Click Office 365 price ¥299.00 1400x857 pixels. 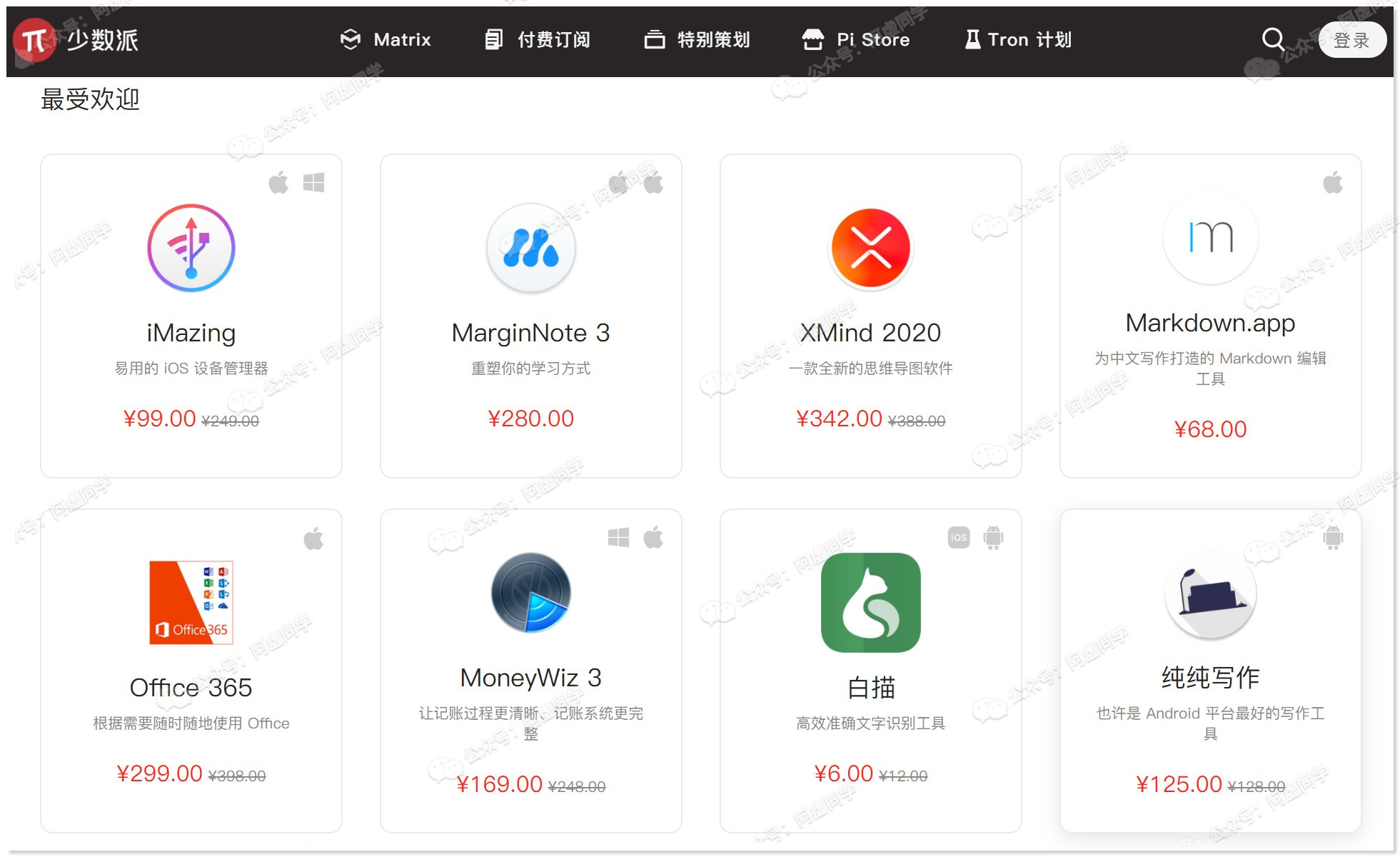tap(159, 773)
